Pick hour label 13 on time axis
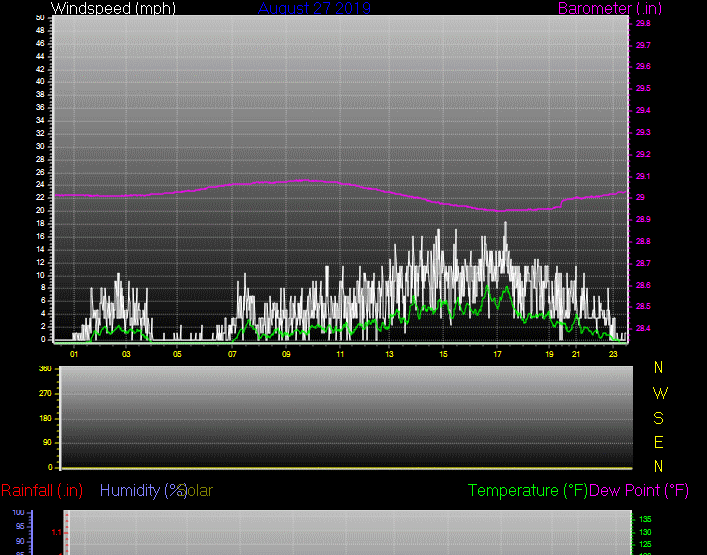Screen dimensions: 707x555 coord(389,354)
